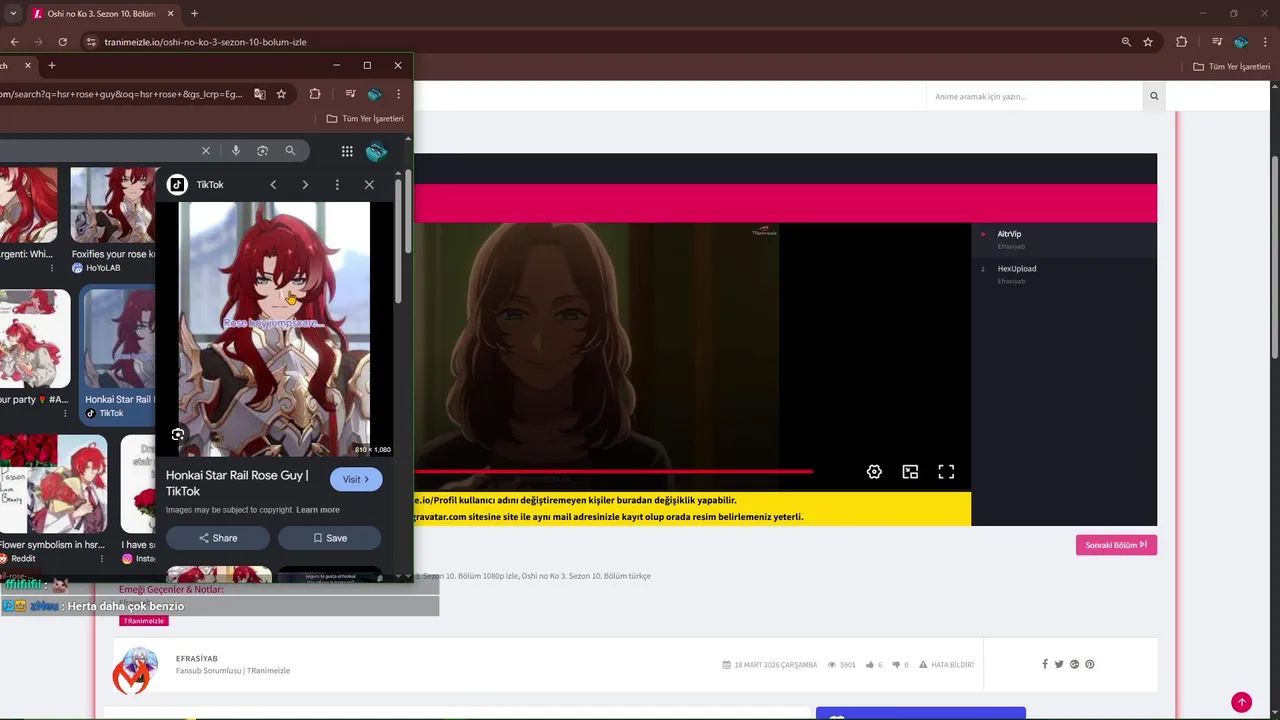The image size is (1280, 720).
Task: Bookmark the Google search page star
Action: pos(281,94)
